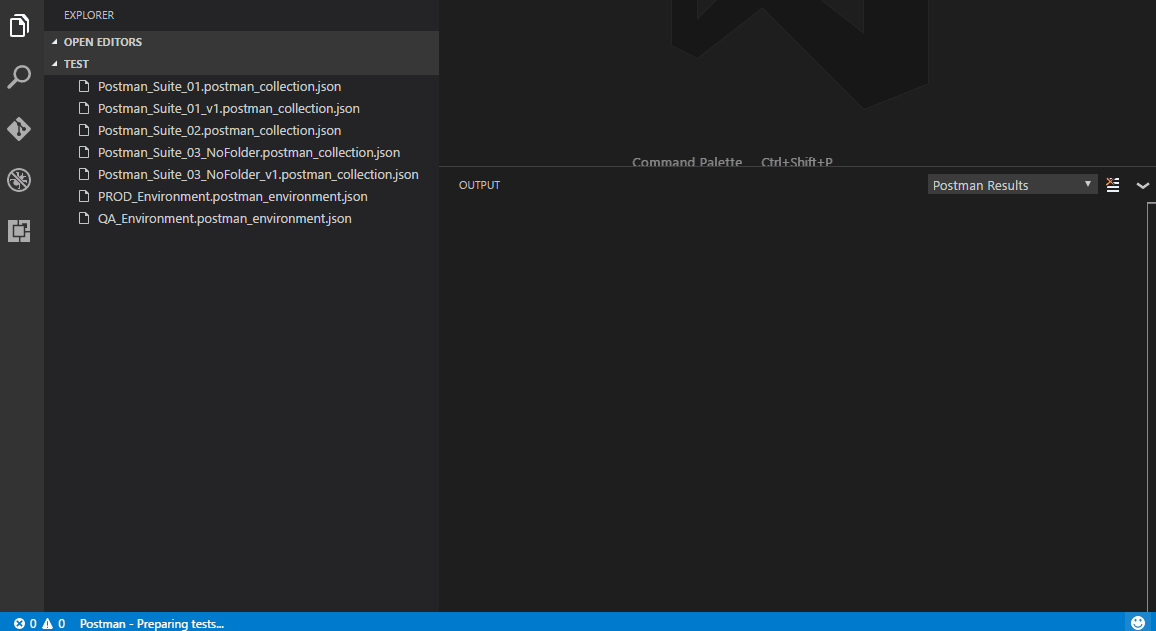Click file icon beside QA_Environment.postman_environment.json
Screen dimensions: 1156x631
[x=84, y=218]
